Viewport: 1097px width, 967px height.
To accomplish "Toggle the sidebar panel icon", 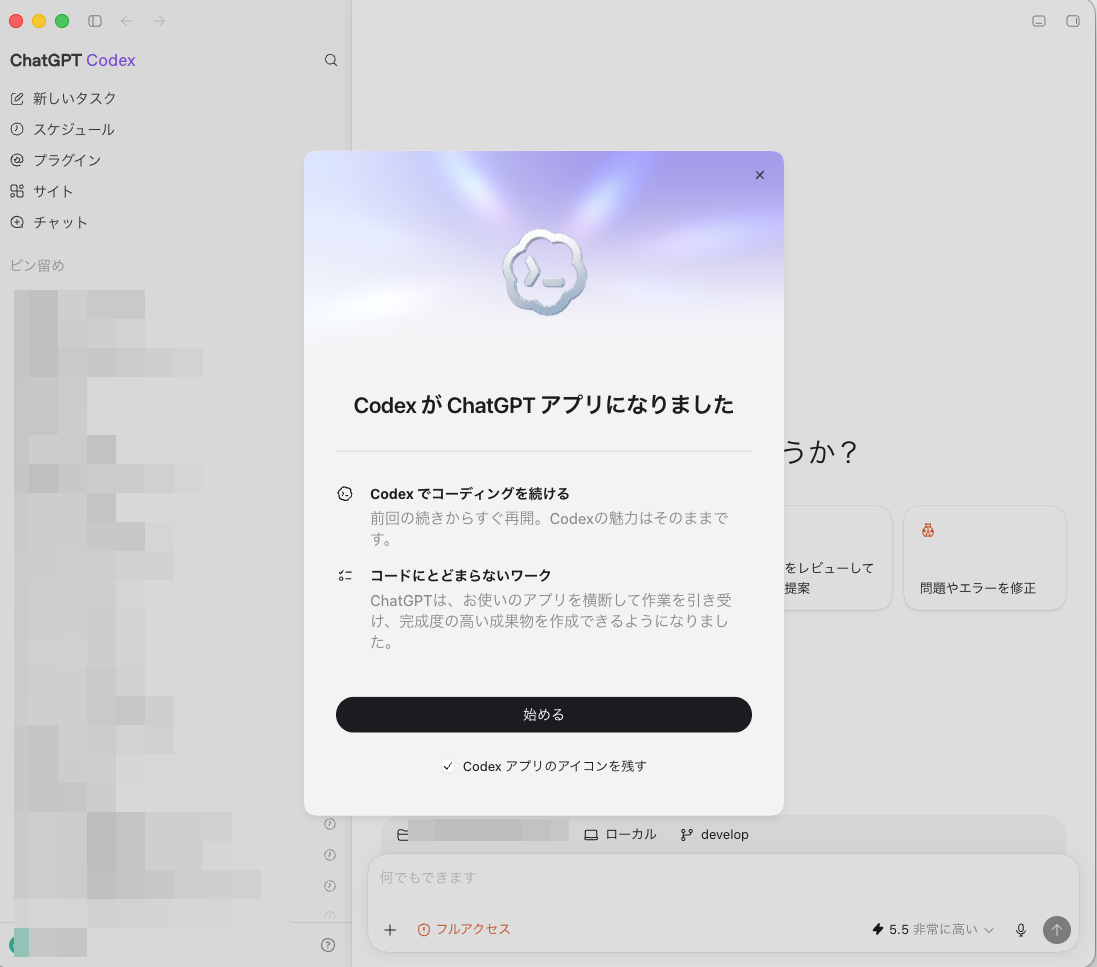I will click(95, 21).
